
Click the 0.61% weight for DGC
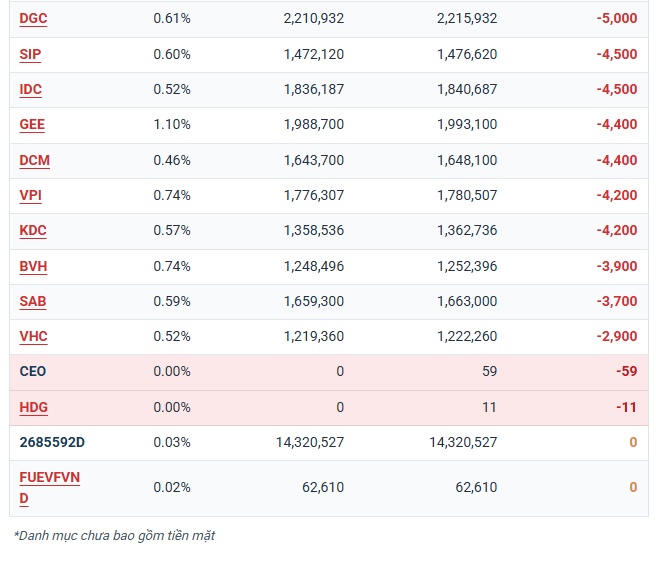[x=172, y=18]
